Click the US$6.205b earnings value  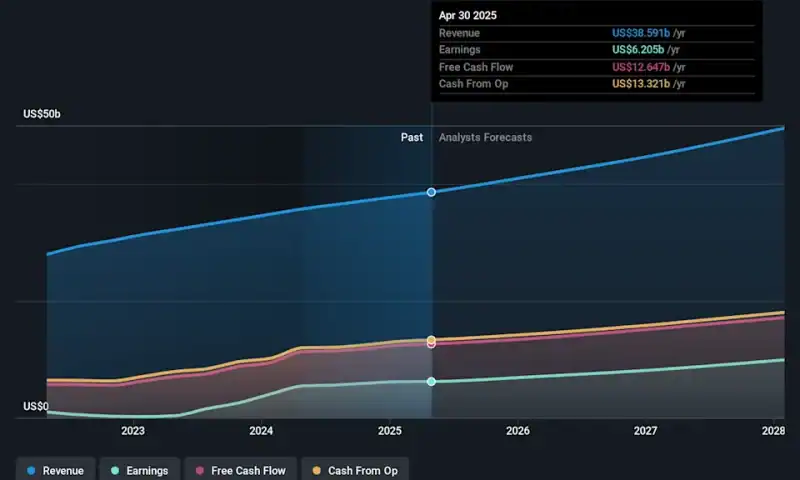click(x=638, y=49)
